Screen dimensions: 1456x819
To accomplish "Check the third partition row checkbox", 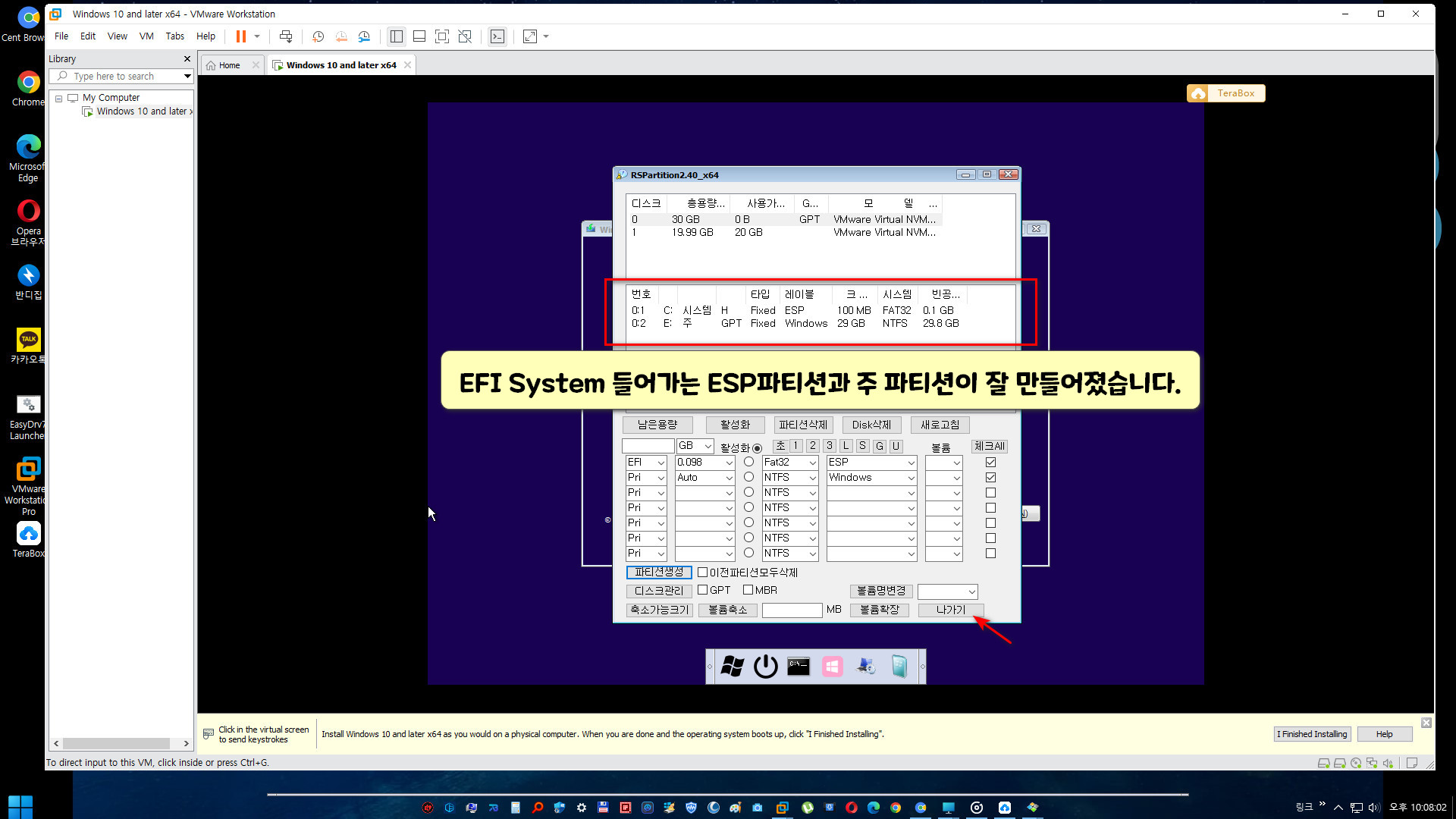I will (990, 492).
